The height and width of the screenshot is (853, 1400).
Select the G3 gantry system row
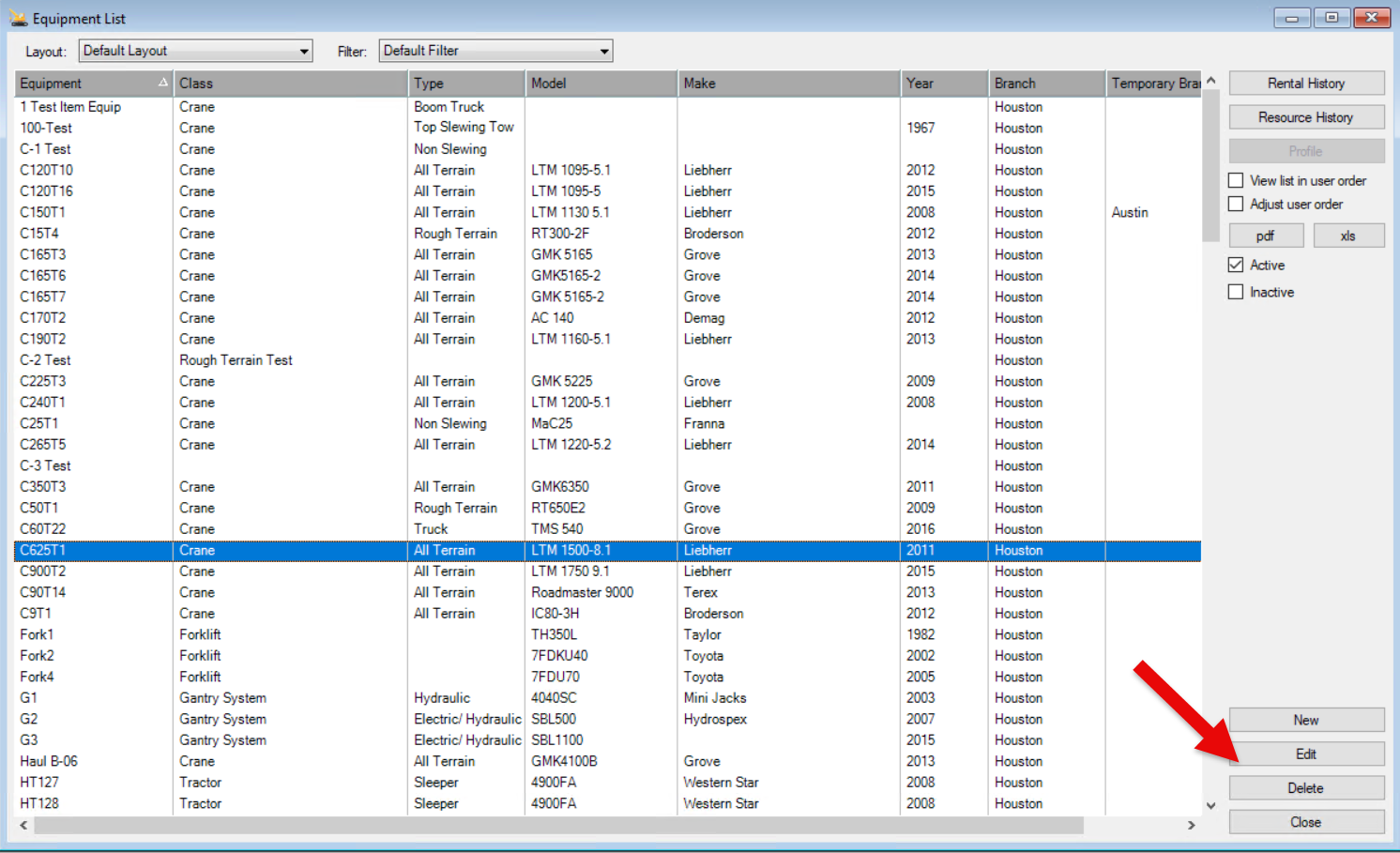click(608, 739)
